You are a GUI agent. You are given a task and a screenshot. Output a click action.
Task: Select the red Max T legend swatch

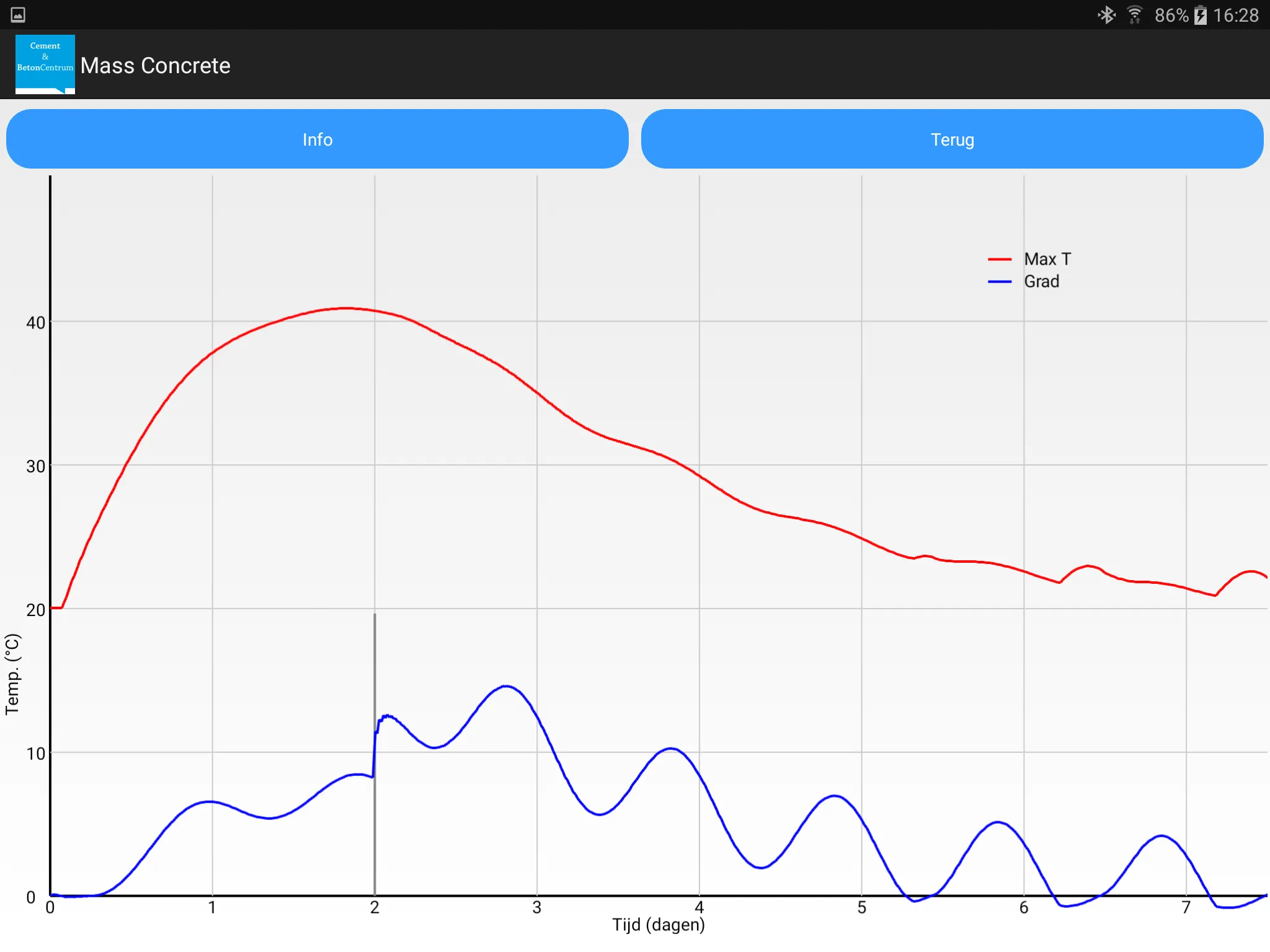[x=1000, y=259]
